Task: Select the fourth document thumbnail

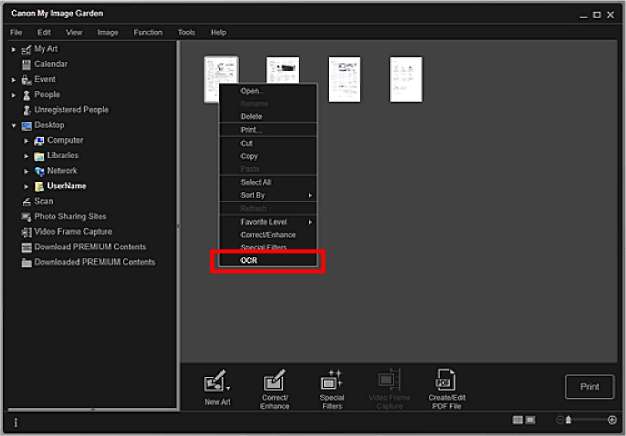Action: click(x=405, y=79)
